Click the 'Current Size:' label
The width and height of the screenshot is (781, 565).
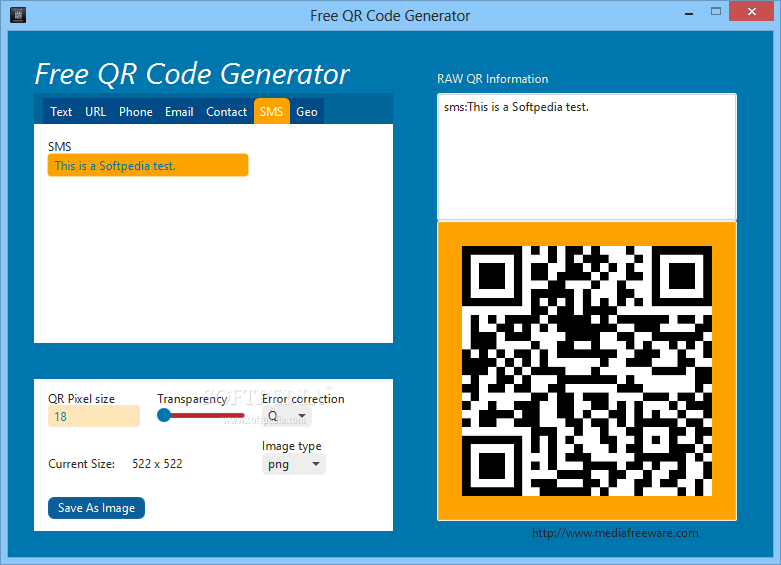(82, 464)
